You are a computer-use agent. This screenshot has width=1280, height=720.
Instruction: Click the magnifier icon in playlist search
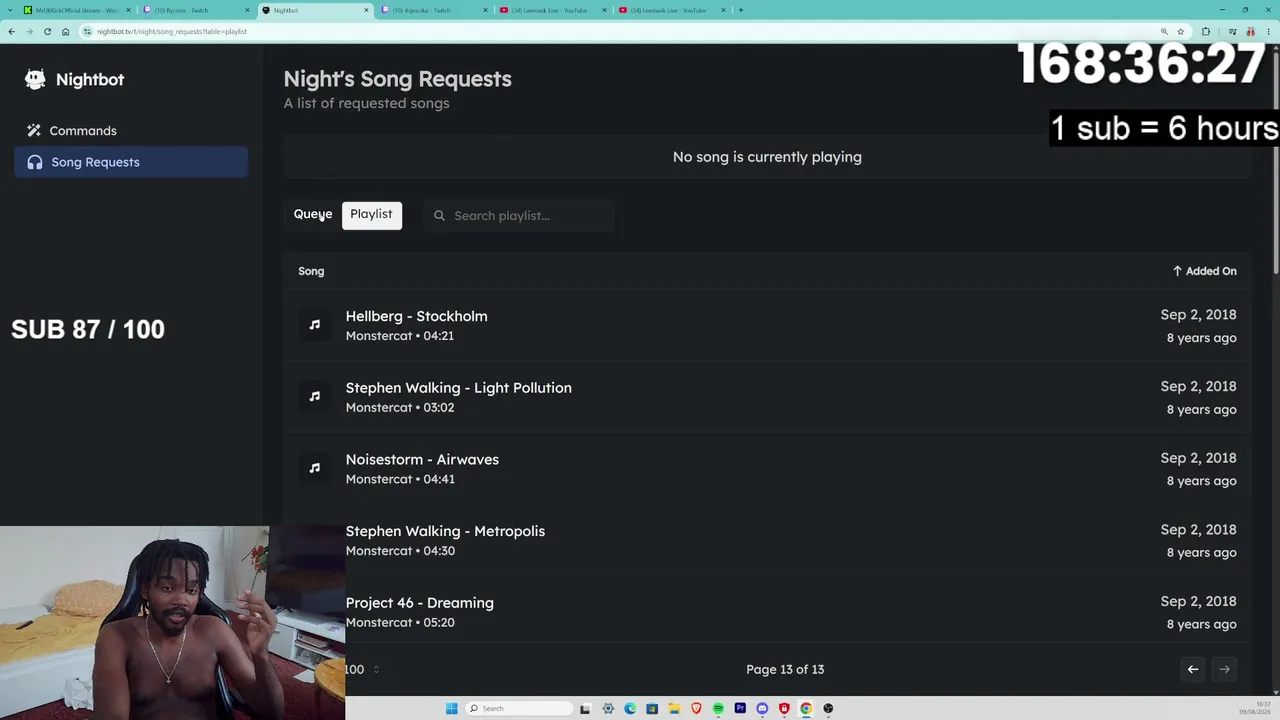coord(439,216)
